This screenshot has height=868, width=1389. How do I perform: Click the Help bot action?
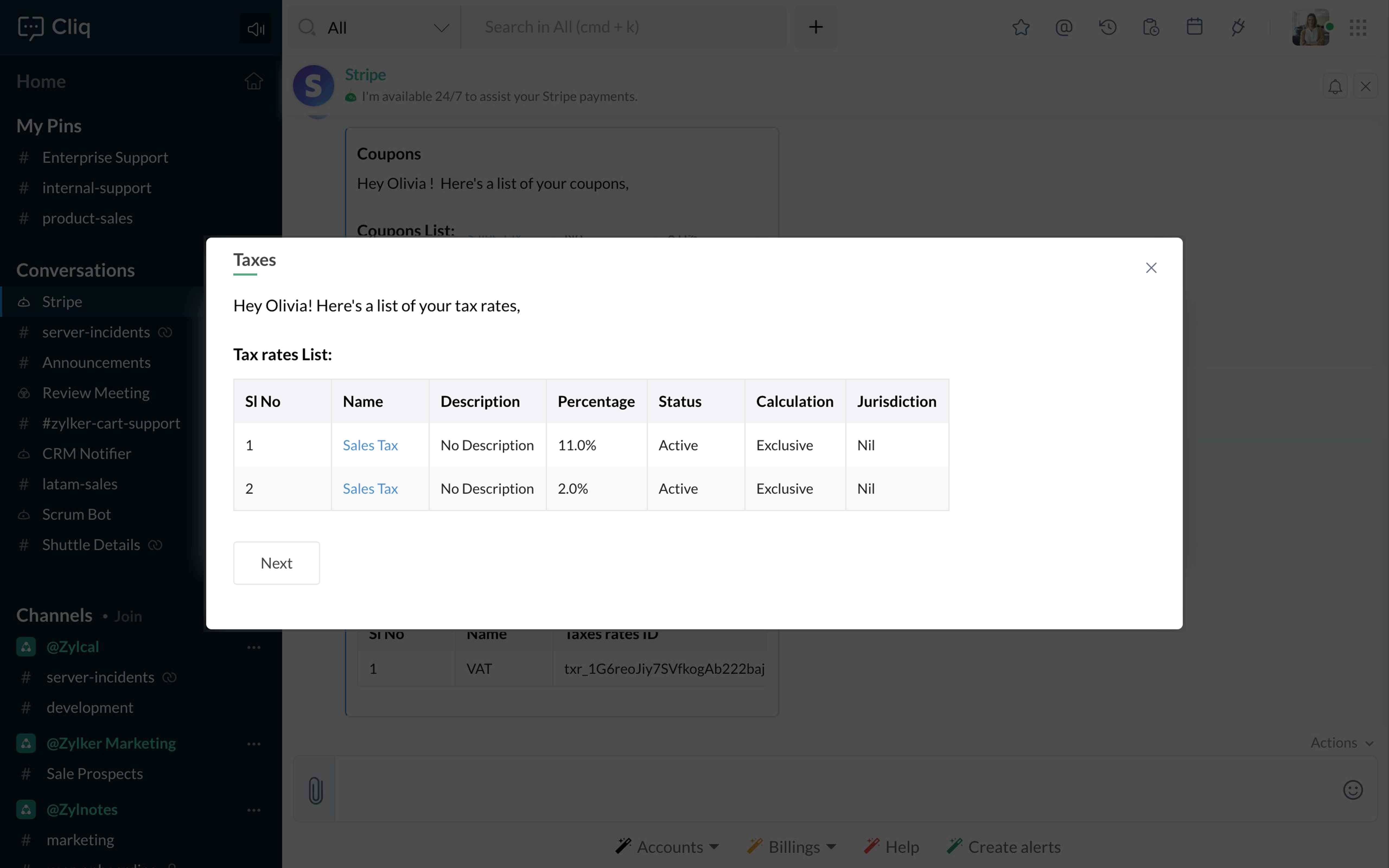(892, 847)
